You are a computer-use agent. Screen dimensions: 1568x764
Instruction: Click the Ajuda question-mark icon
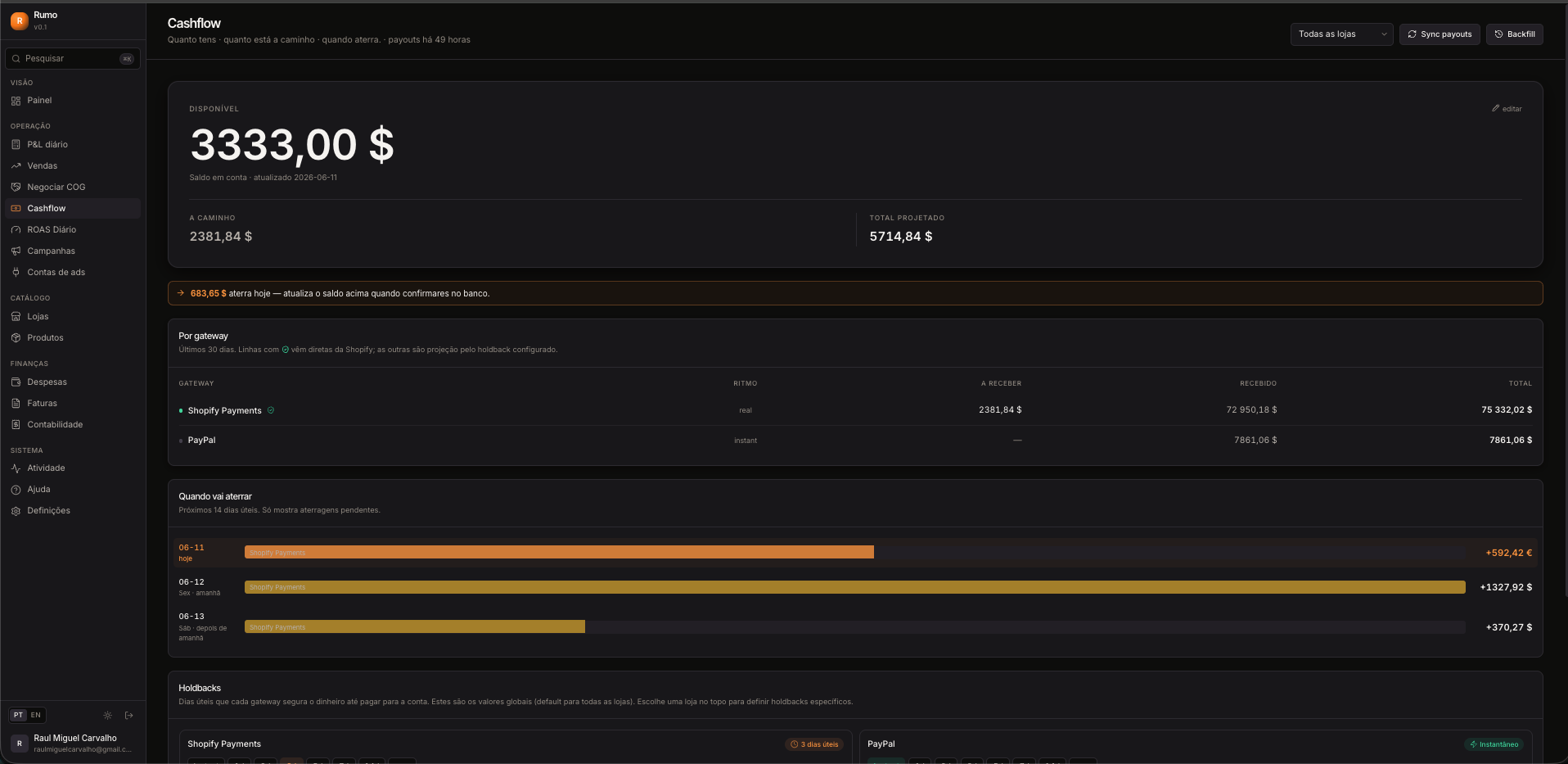click(16, 490)
